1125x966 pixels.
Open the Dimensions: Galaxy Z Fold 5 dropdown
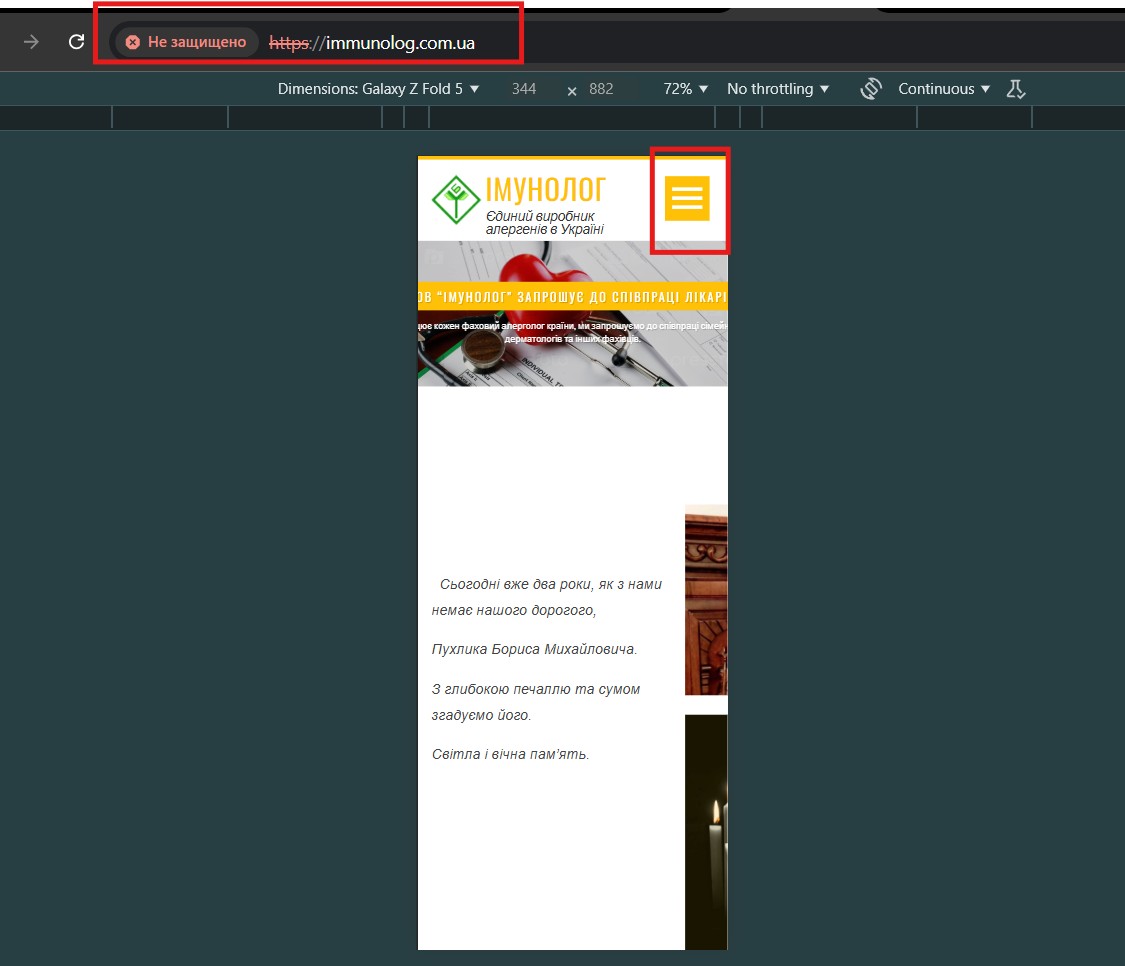click(x=378, y=89)
